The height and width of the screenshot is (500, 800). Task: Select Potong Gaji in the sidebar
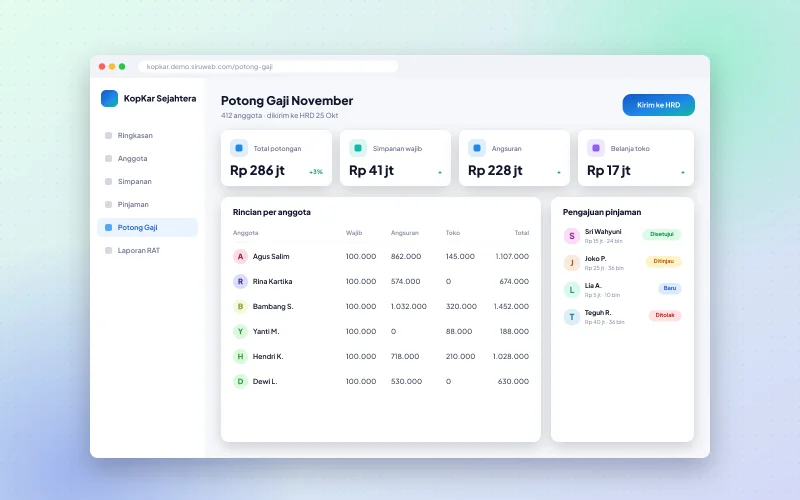tap(147, 228)
